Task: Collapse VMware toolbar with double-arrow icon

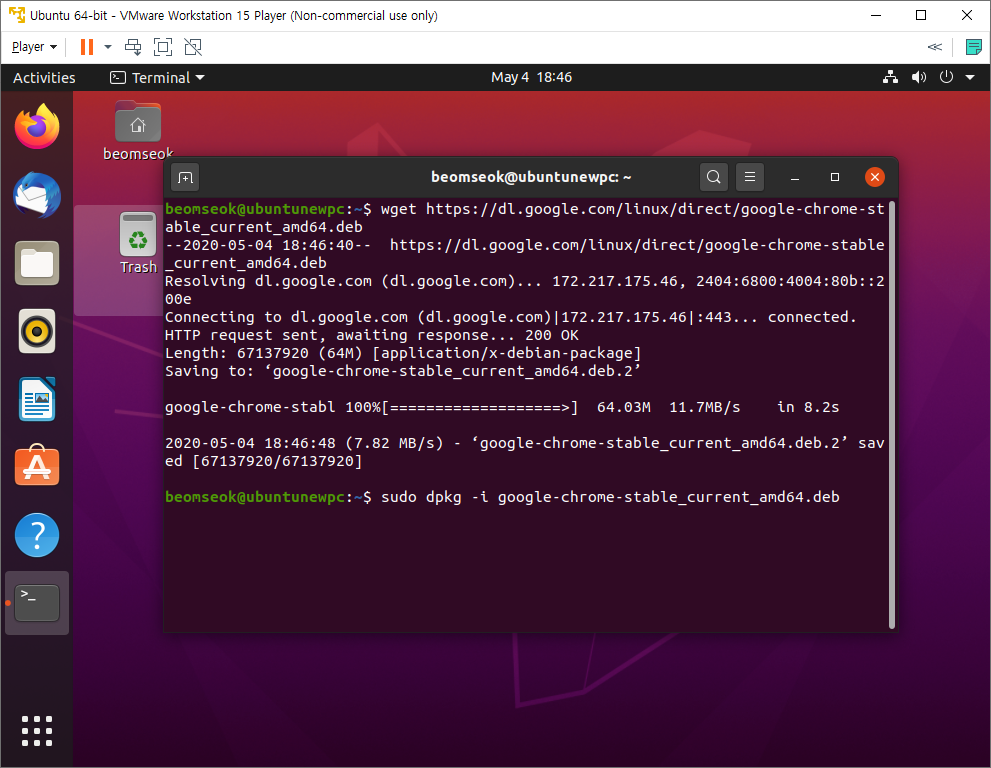Action: coord(934,47)
